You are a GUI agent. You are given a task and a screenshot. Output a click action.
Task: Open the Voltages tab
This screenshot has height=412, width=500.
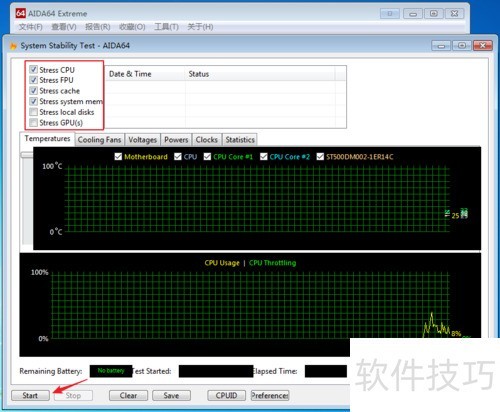pos(142,140)
